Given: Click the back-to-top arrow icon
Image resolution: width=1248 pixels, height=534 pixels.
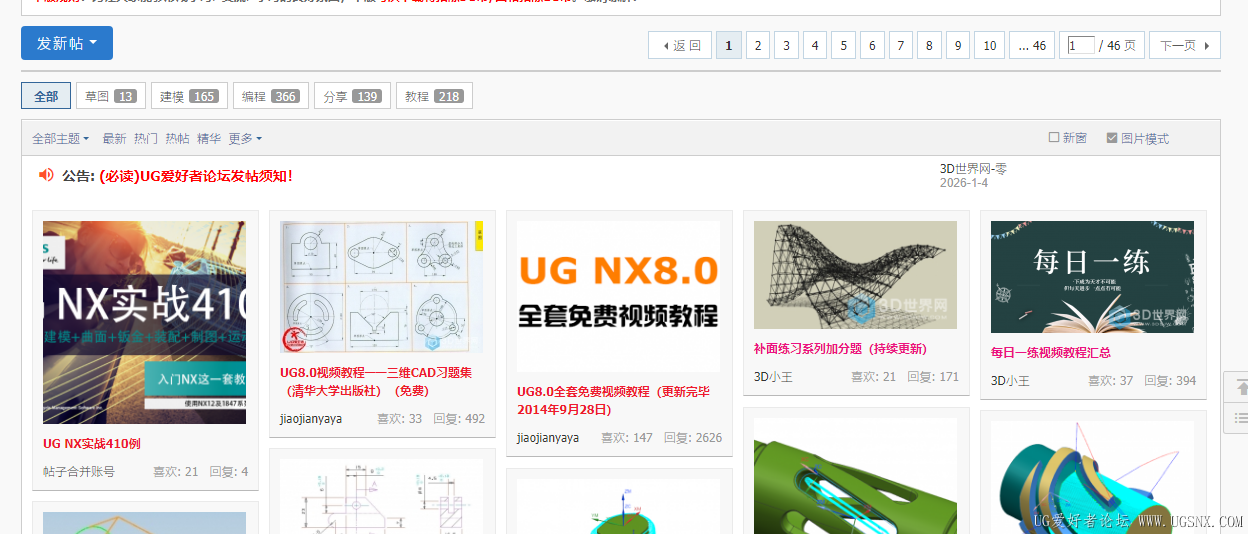Looking at the screenshot, I should [1241, 387].
